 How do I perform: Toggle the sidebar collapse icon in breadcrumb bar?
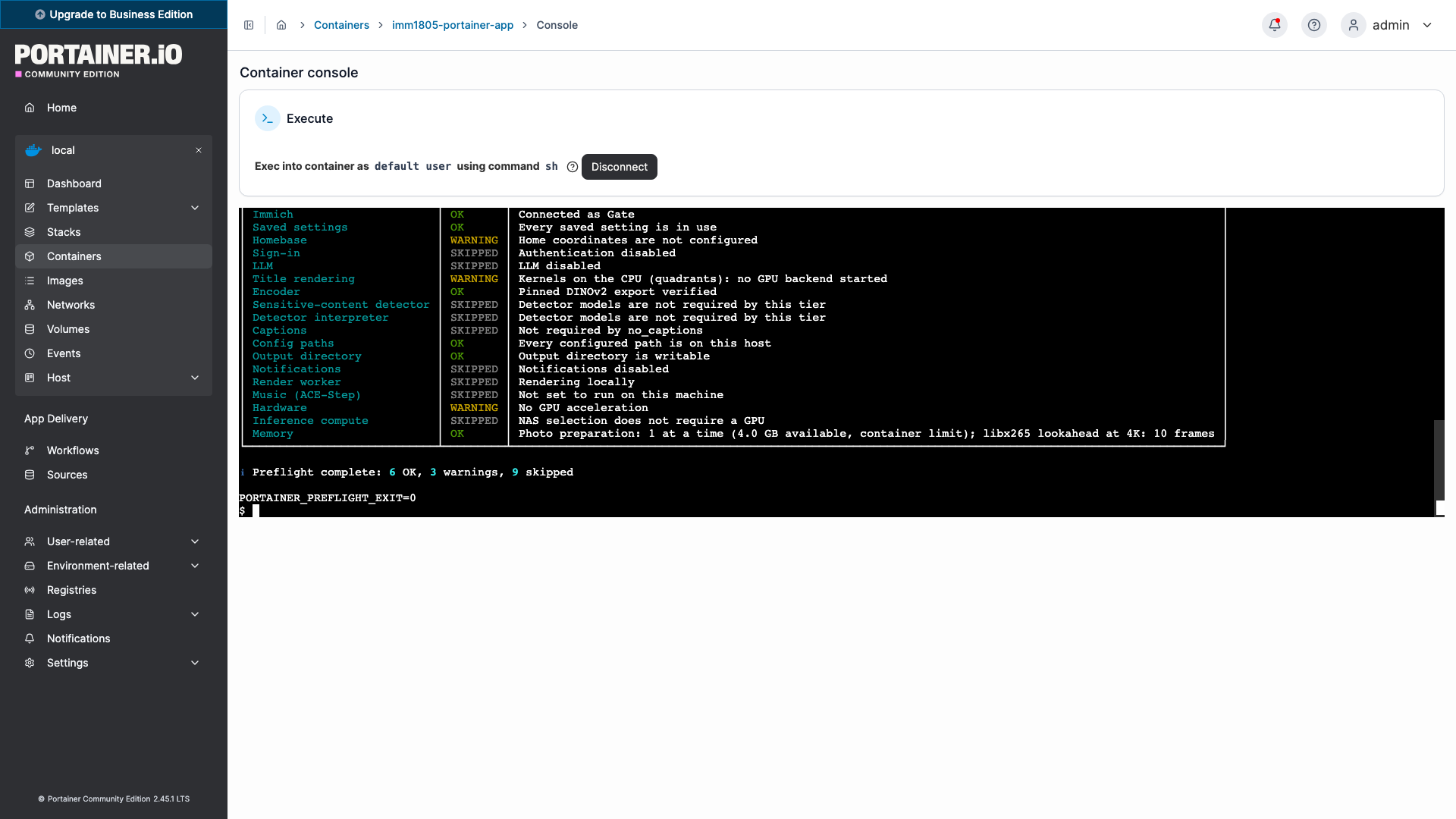tap(249, 25)
